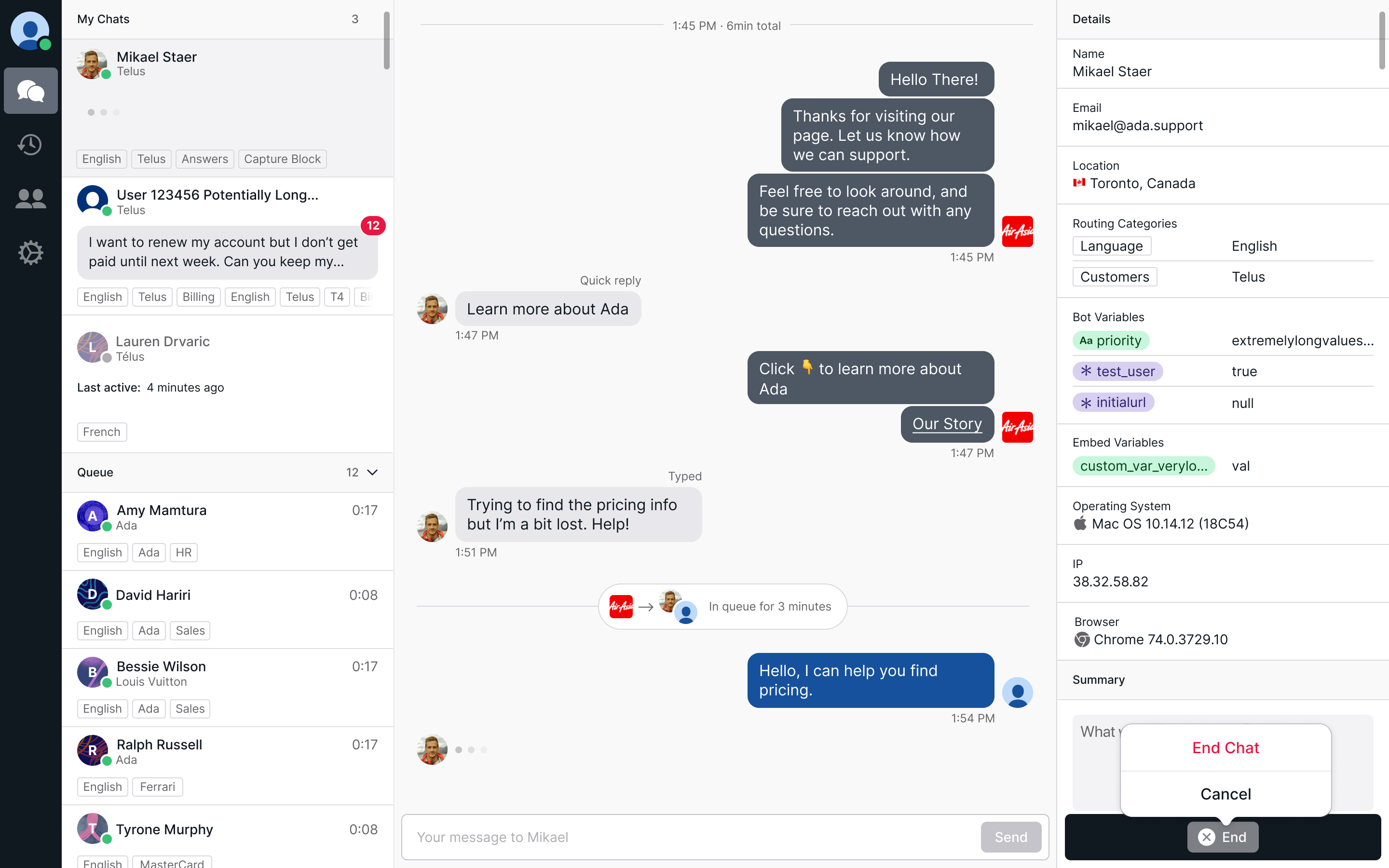Click the Send button
This screenshot has width=1389, height=868.
(x=1011, y=837)
